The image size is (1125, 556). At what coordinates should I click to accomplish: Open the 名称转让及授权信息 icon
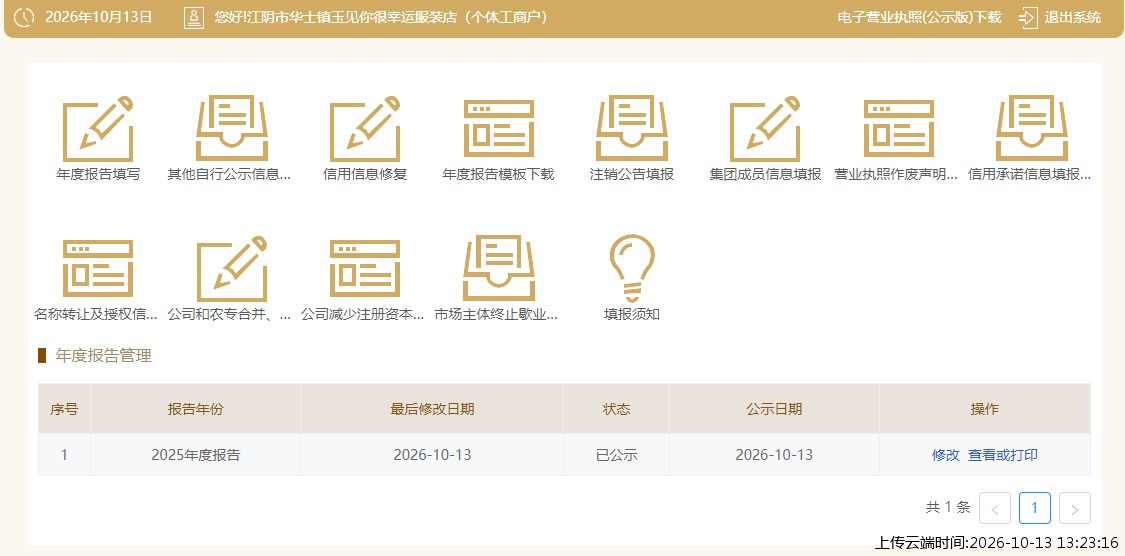pyautogui.click(x=98, y=268)
